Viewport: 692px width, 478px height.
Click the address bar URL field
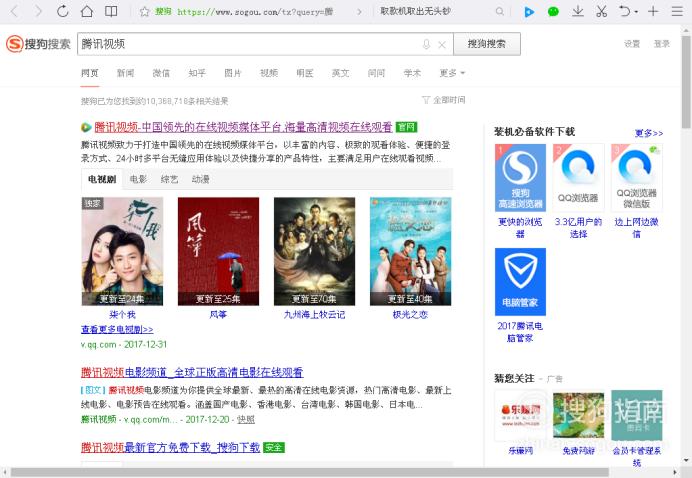coord(255,12)
